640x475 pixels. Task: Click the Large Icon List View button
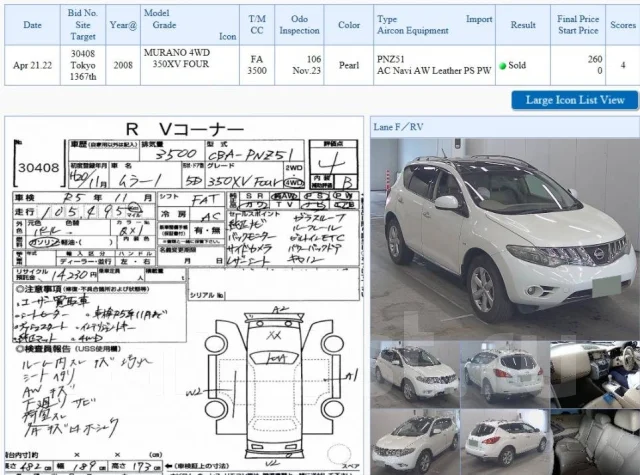(x=575, y=100)
